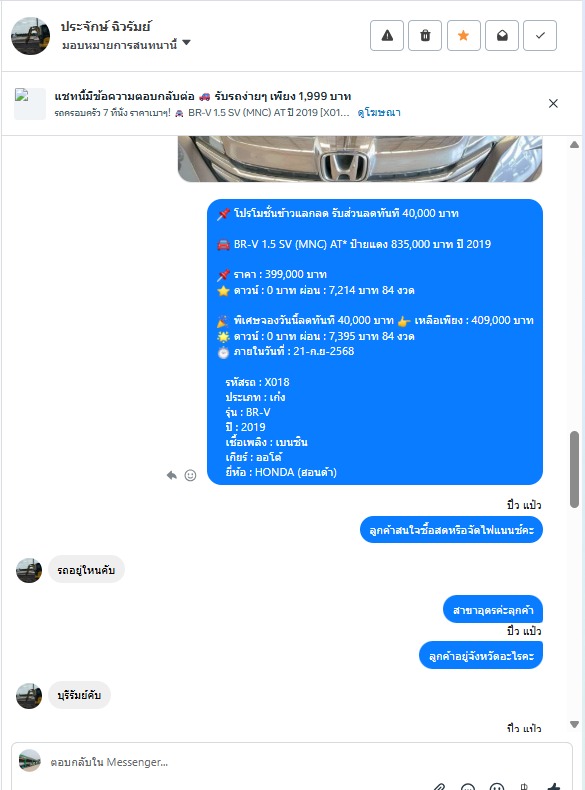Dismiss the ad reply banner

coord(553,103)
